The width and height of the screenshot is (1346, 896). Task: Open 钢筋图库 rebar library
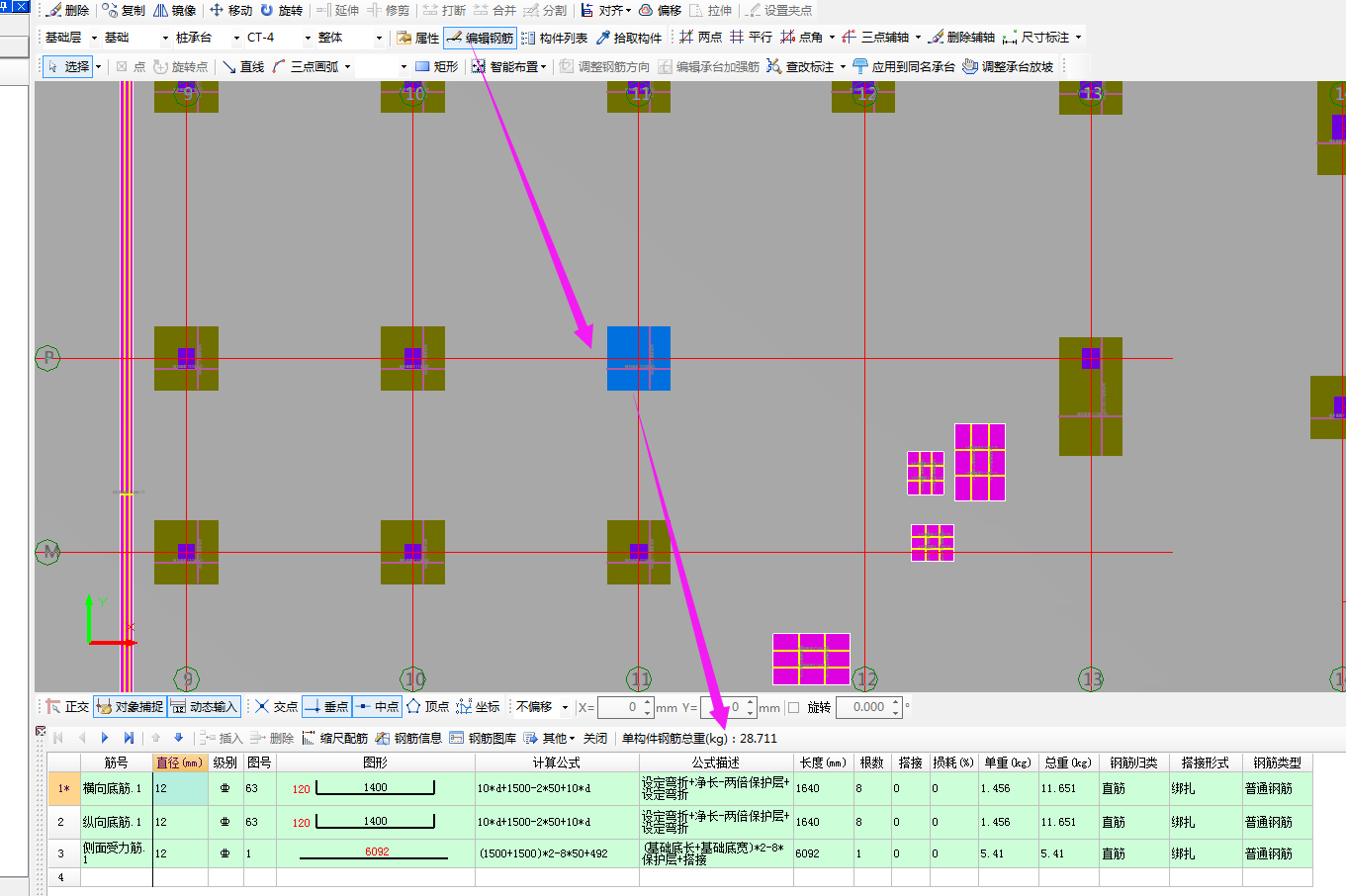click(x=483, y=738)
